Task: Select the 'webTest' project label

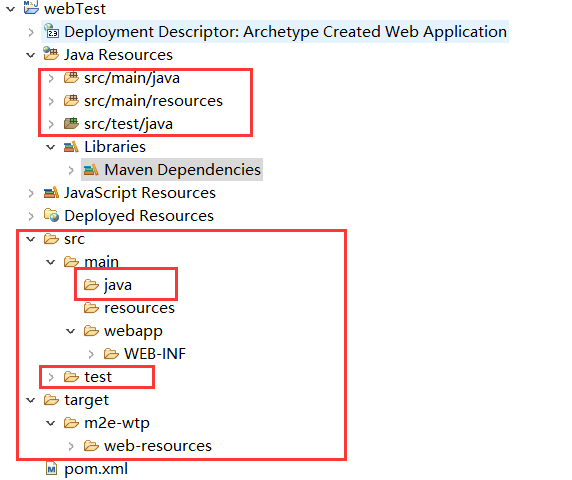Action: tap(75, 9)
